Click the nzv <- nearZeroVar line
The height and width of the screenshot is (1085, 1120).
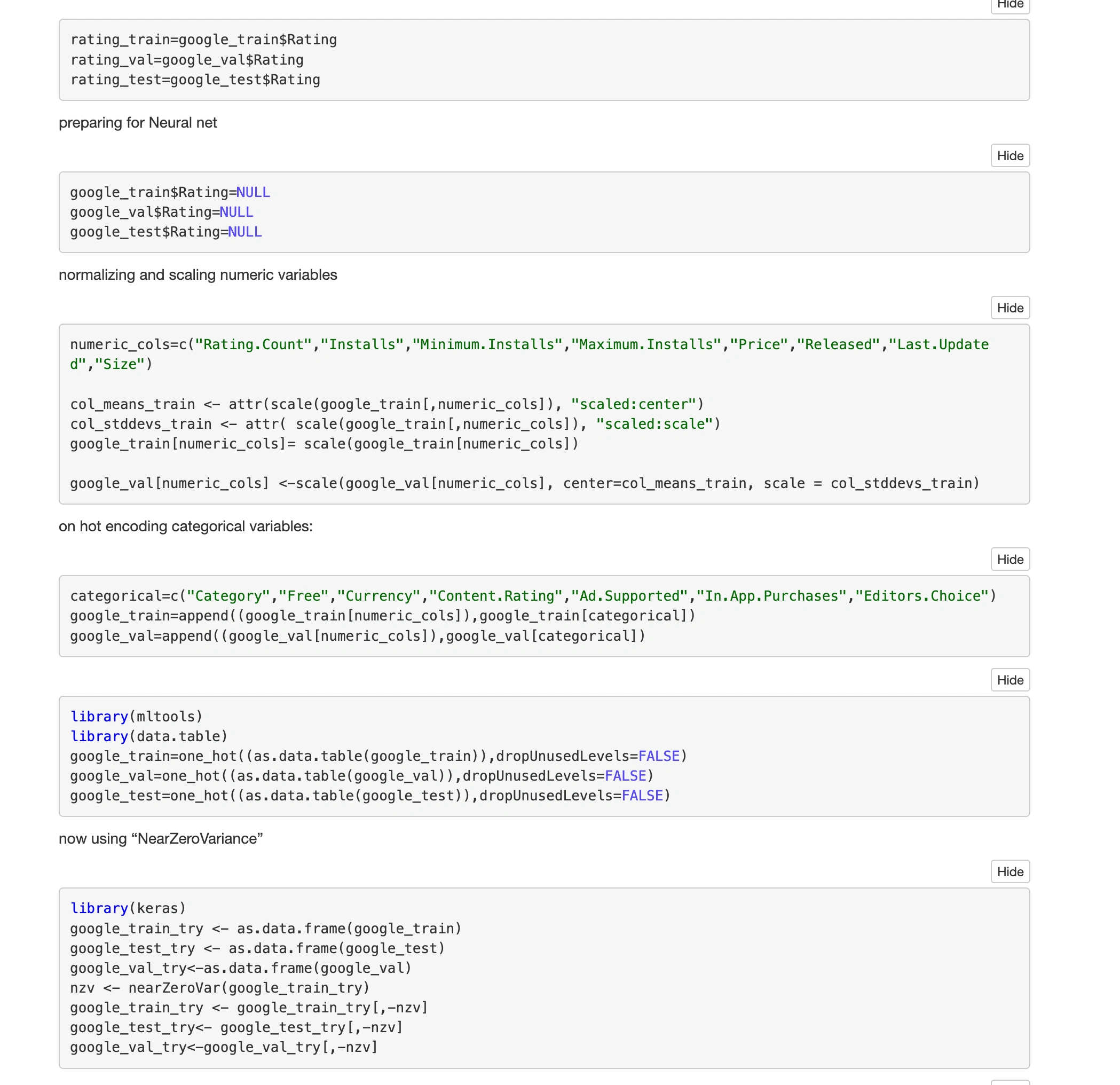[220, 988]
